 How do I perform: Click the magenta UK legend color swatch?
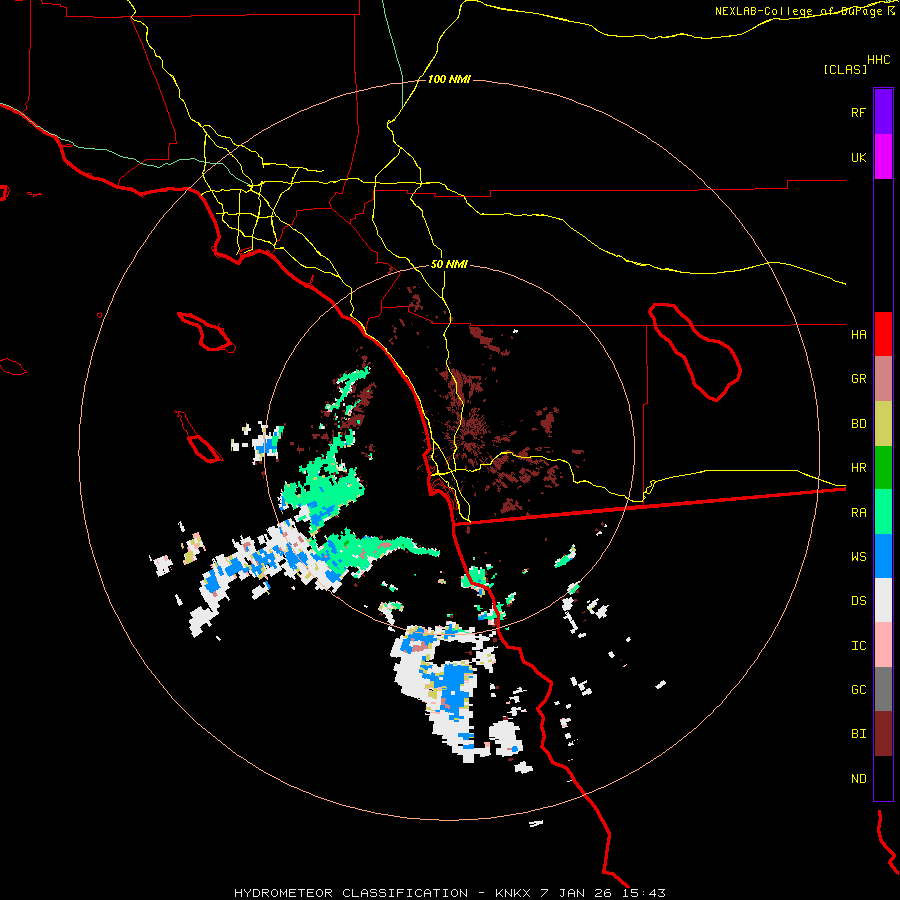coord(883,157)
